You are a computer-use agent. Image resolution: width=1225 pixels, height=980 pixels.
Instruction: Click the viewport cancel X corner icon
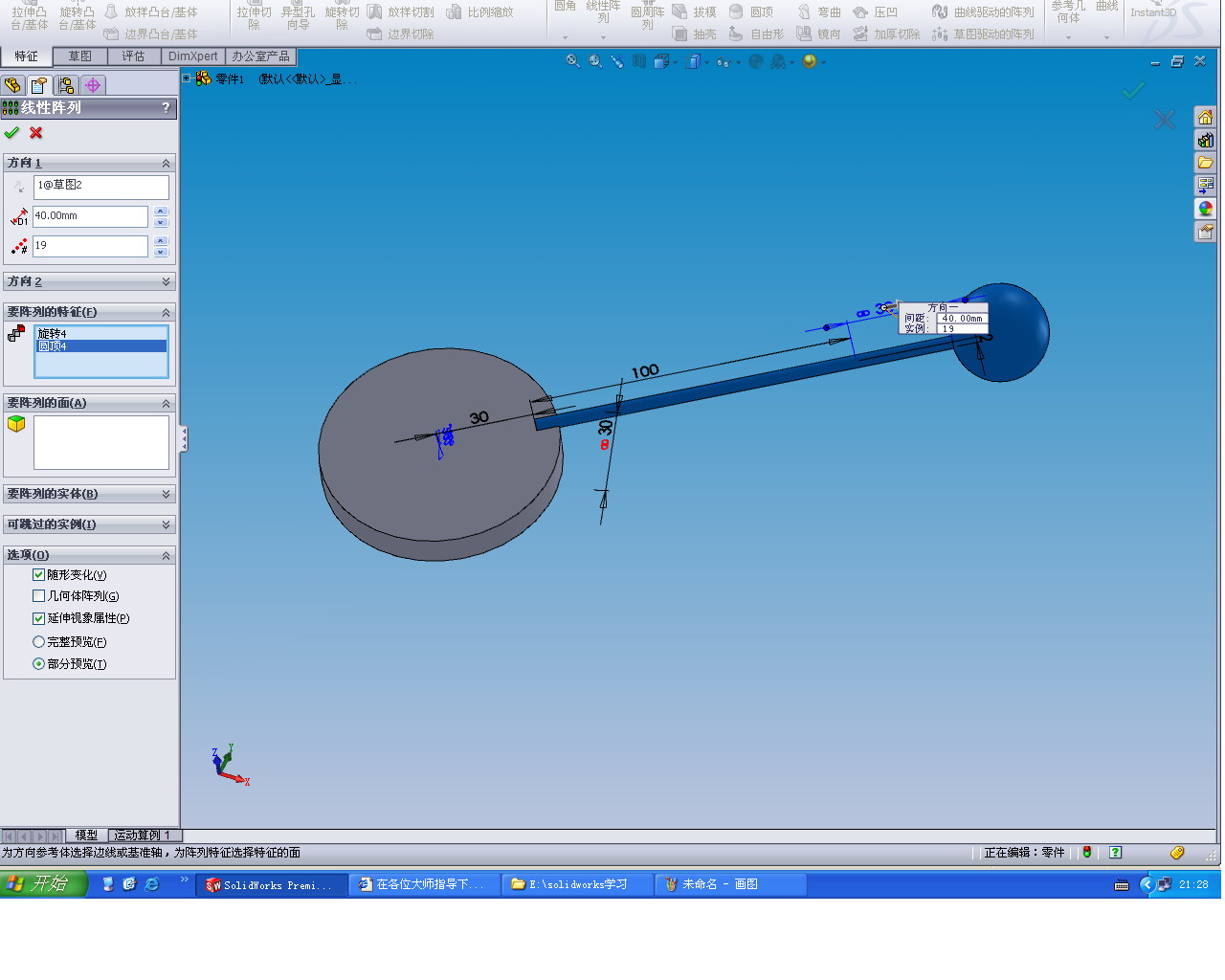(x=1165, y=120)
